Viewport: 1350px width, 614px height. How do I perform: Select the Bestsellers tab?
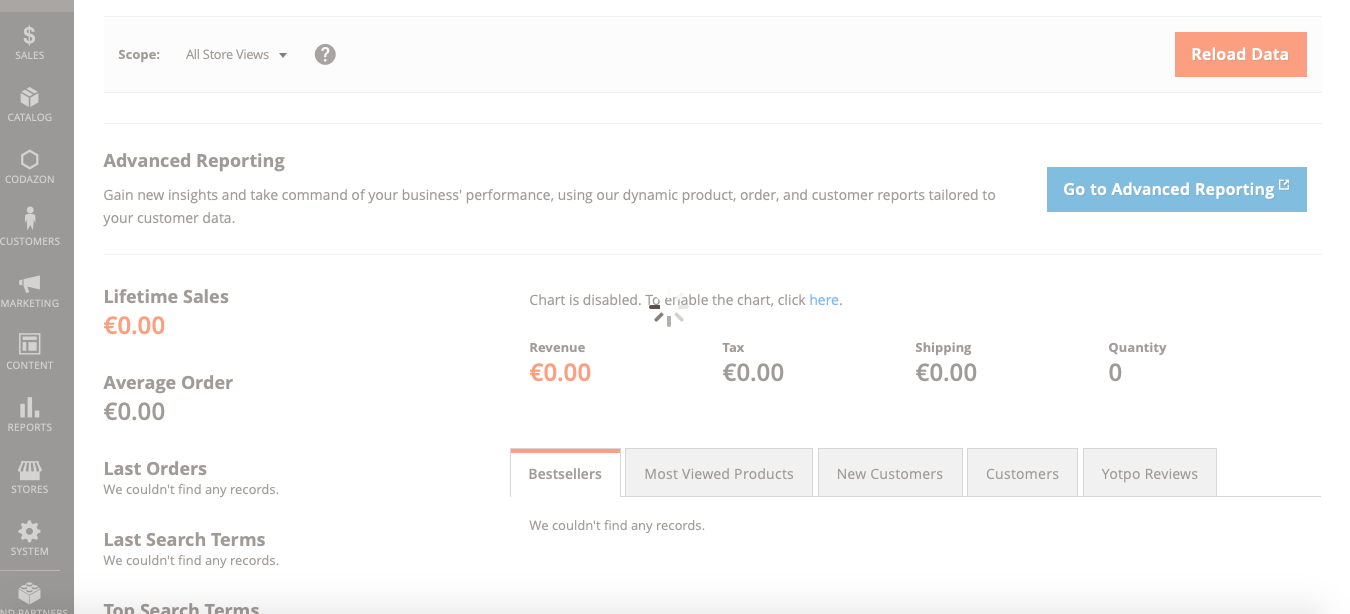point(565,472)
